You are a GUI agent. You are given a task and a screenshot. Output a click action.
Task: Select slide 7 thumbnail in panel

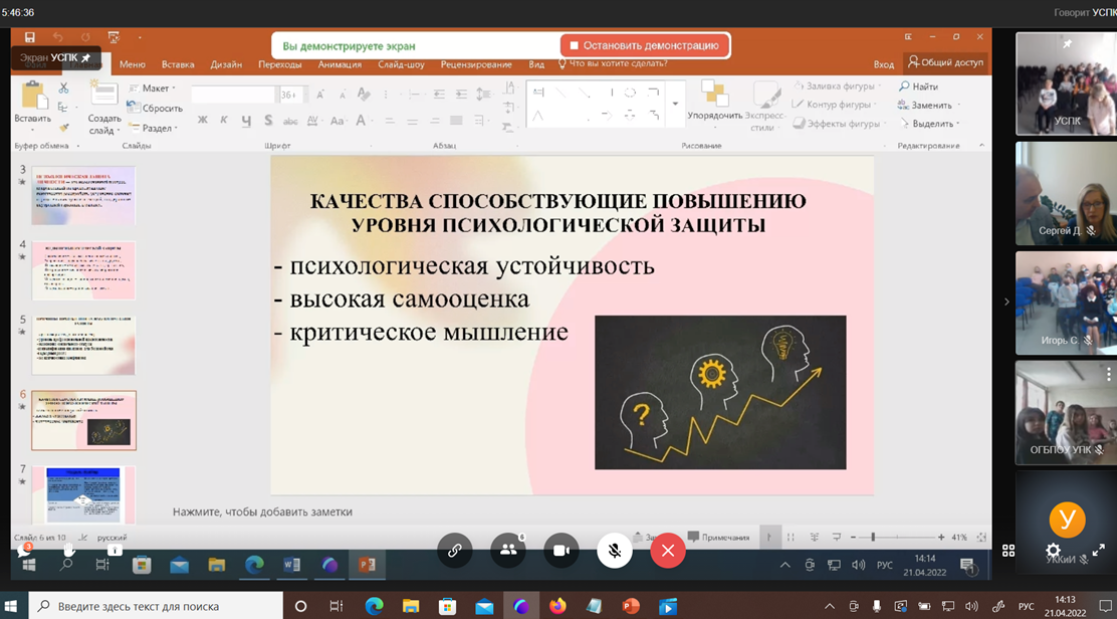(84, 494)
